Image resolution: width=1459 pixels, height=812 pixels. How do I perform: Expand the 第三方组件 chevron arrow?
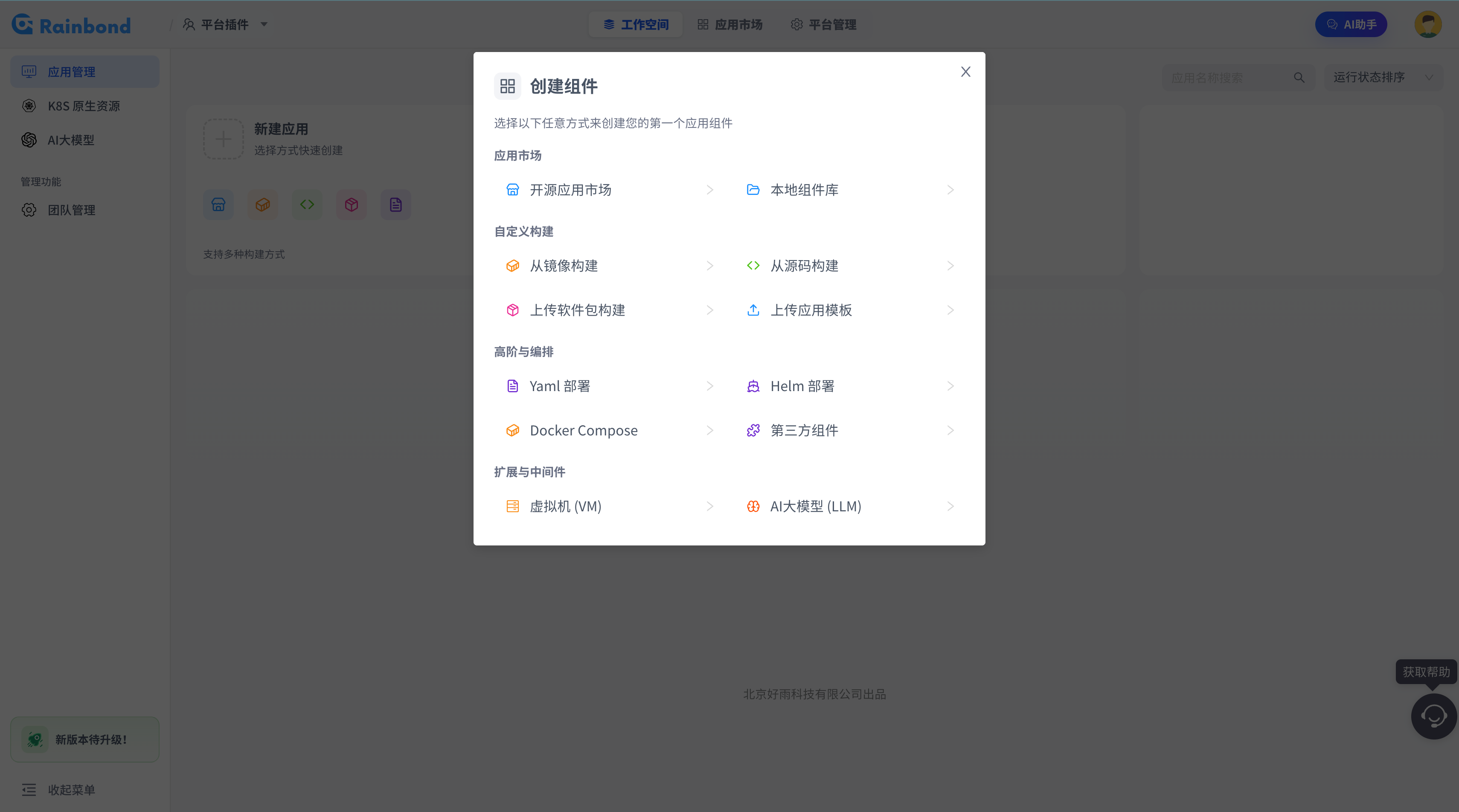[x=950, y=430]
